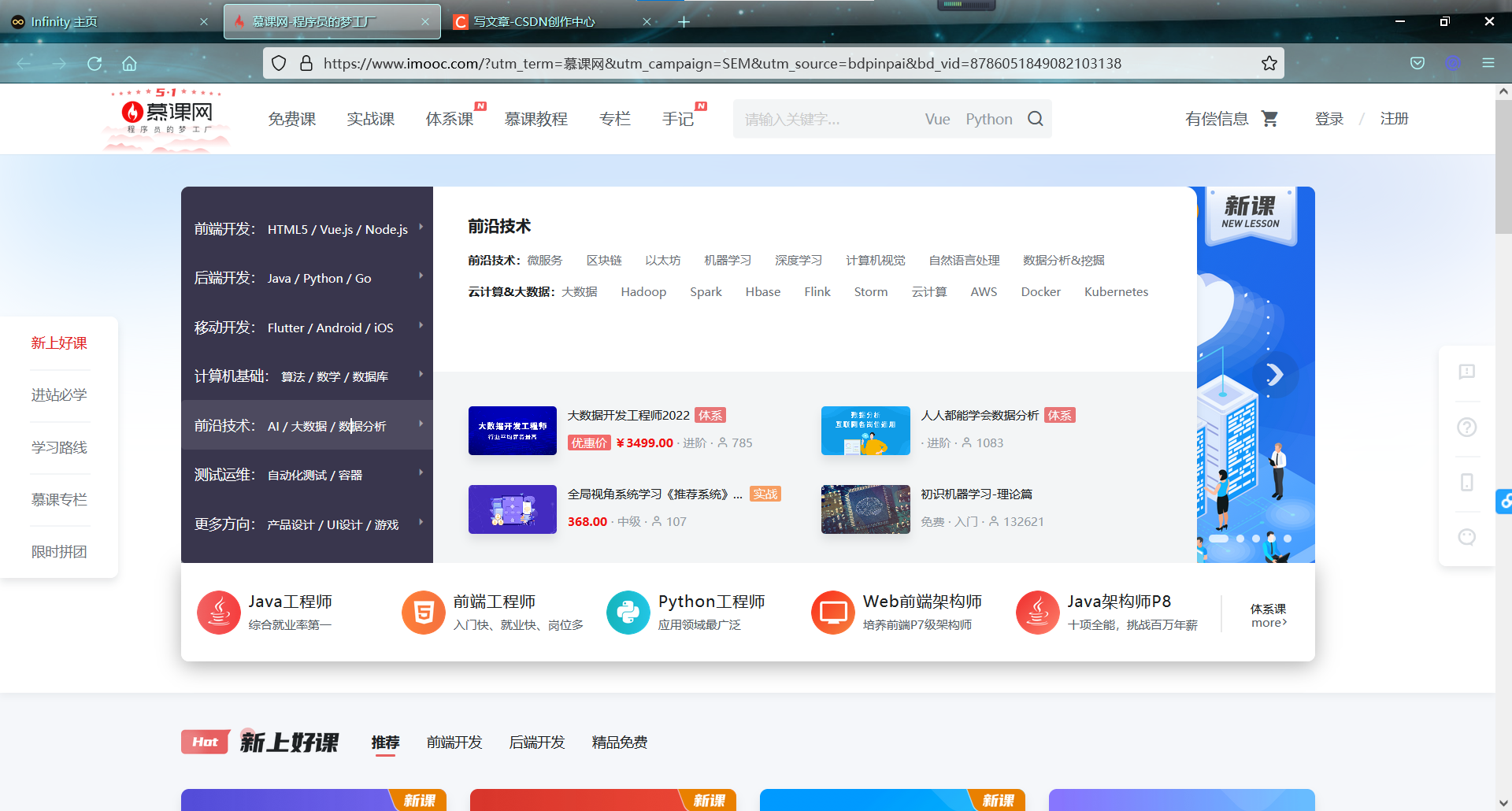Viewport: 1512px width, 811px height.
Task: Click Python工程师 round icon
Action: tap(628, 612)
